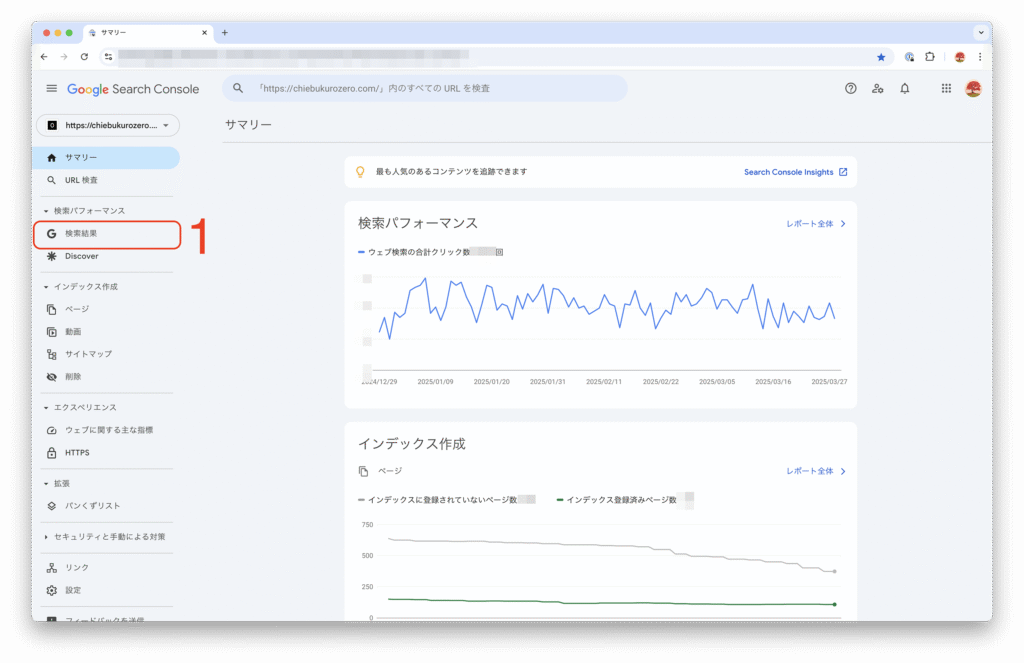
Task: Click the browser forward arrow
Action: pyautogui.click(x=64, y=57)
